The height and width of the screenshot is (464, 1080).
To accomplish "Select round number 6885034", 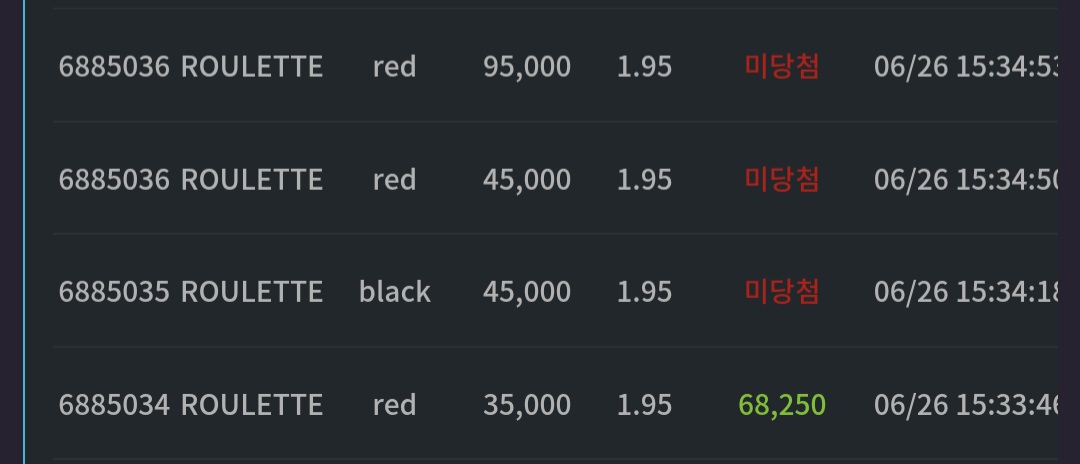I will (x=114, y=404).
